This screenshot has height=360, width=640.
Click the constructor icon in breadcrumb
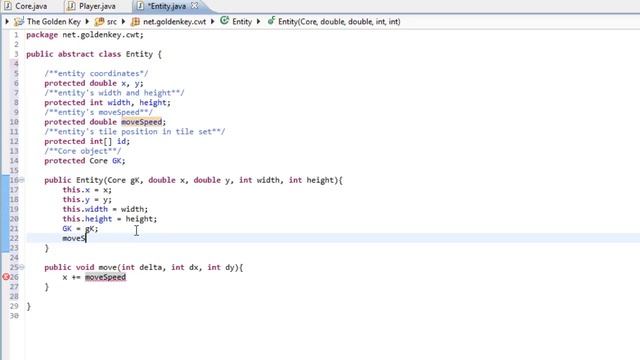[x=271, y=21]
